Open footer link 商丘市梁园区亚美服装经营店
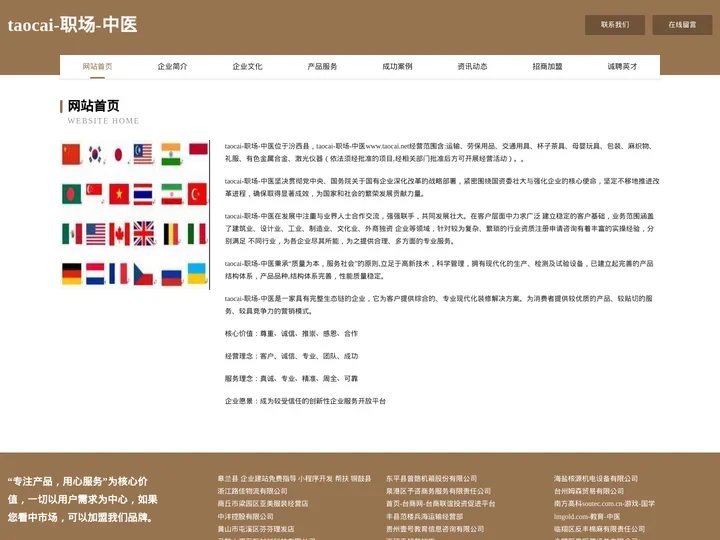Screen dimensions: 720x540 tap(263, 504)
